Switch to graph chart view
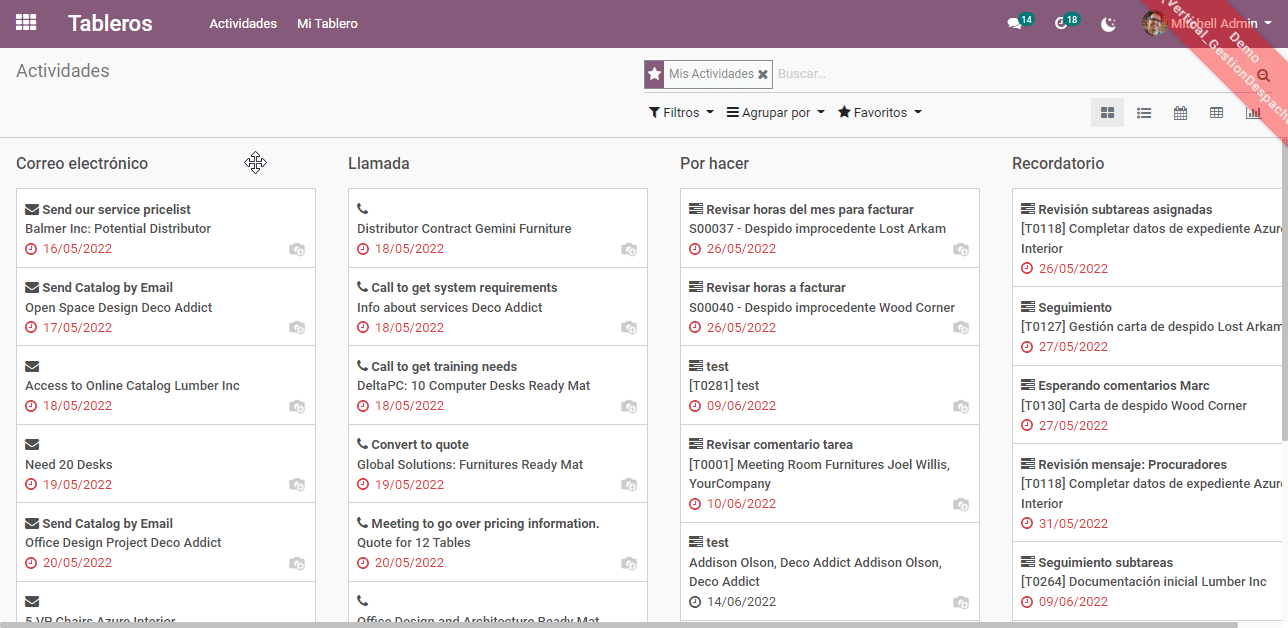1288x628 pixels. point(1252,113)
